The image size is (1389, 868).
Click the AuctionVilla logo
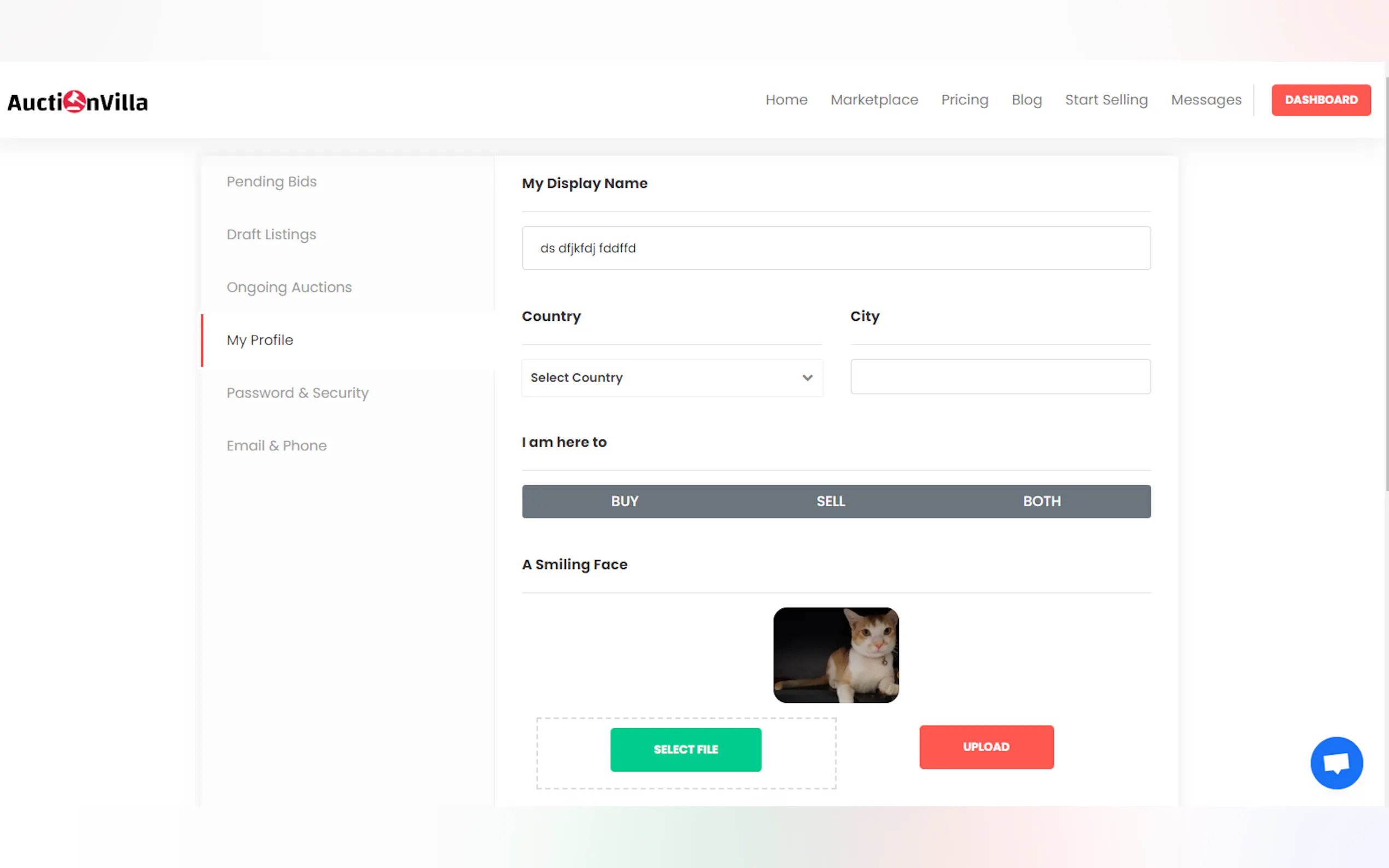(78, 102)
